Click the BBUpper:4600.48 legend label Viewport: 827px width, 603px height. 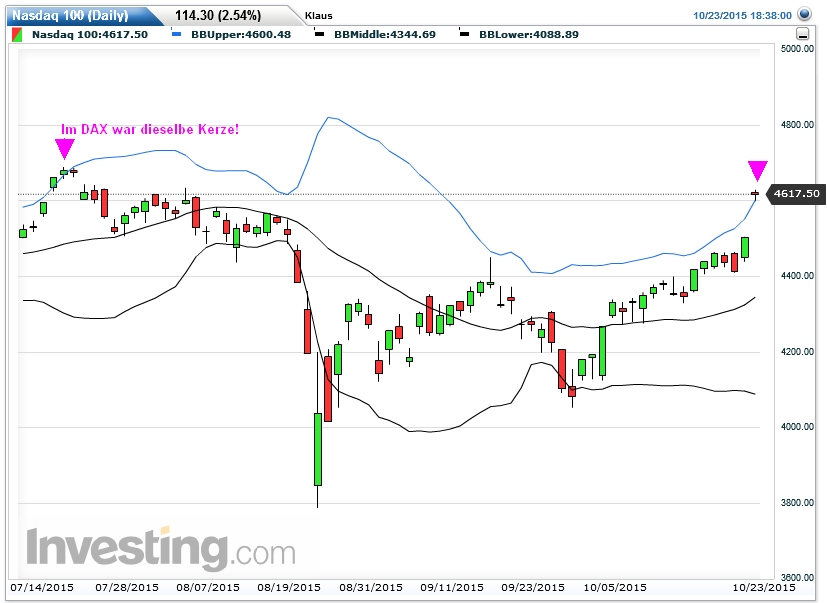pyautogui.click(x=241, y=35)
